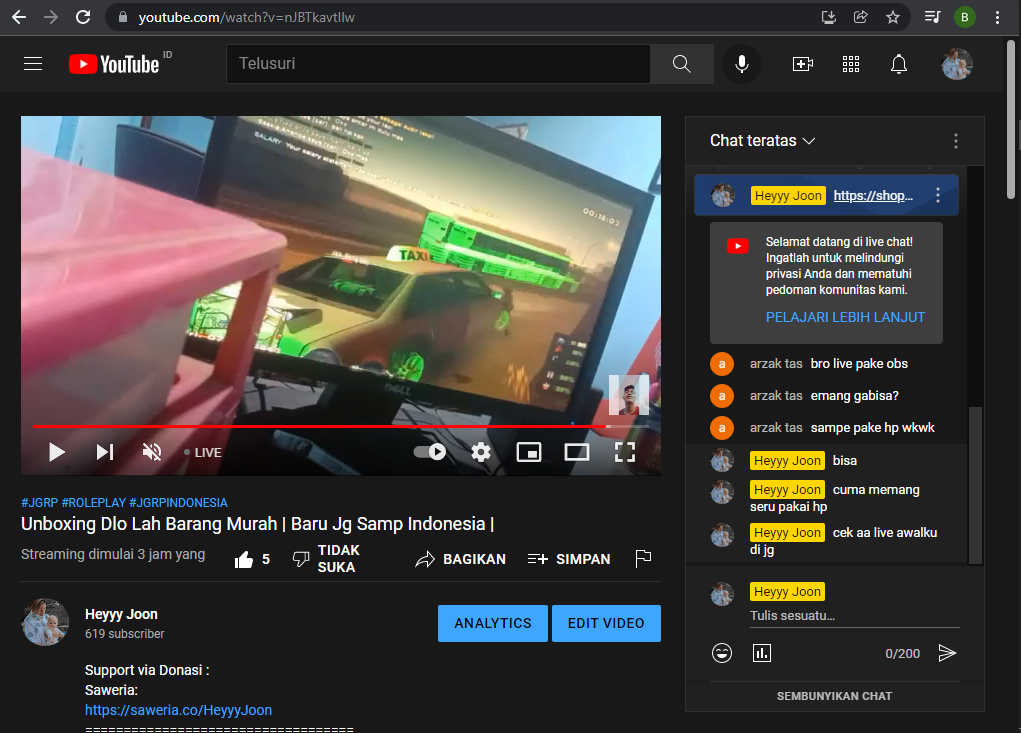This screenshot has height=733, width=1021.
Task: Click the ANALYTICS button
Action: click(x=493, y=624)
